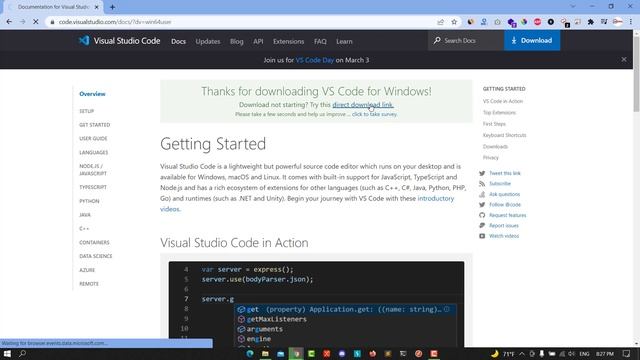This screenshot has height=360, width=640.
Task: Click the Visual Studio Code logo icon
Action: point(84,40)
